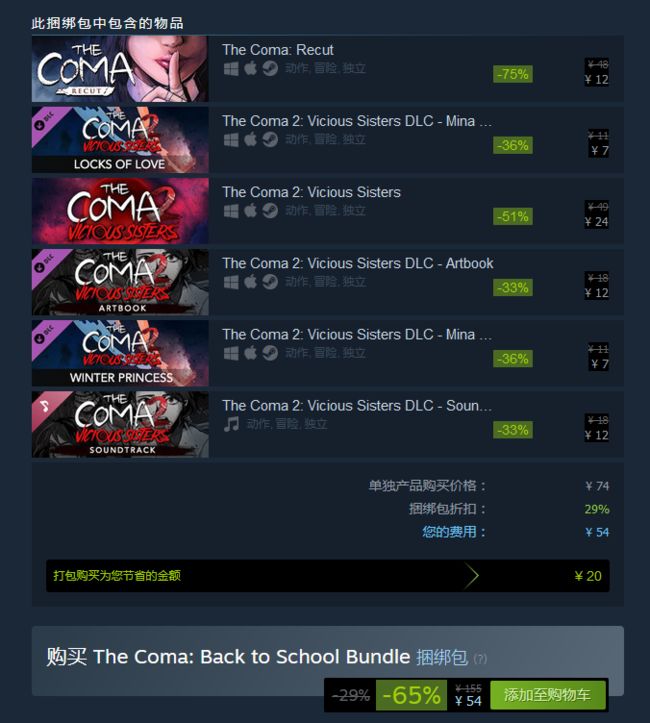
Task: Open Locks of Love DLC thumbnail
Action: [x=120, y=140]
